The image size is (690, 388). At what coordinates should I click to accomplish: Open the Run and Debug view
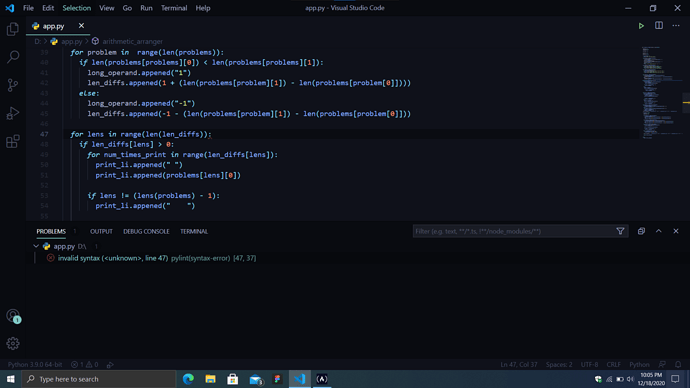(x=13, y=113)
